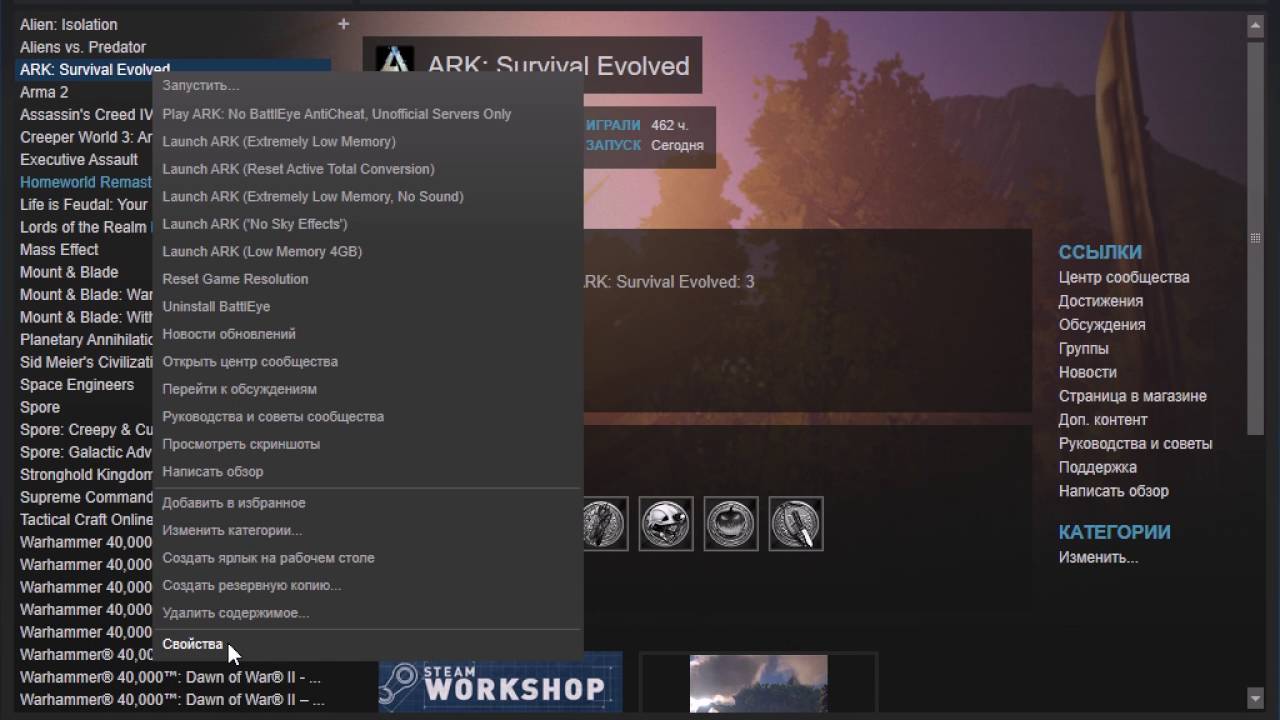Click the Группы link

pos(1084,349)
